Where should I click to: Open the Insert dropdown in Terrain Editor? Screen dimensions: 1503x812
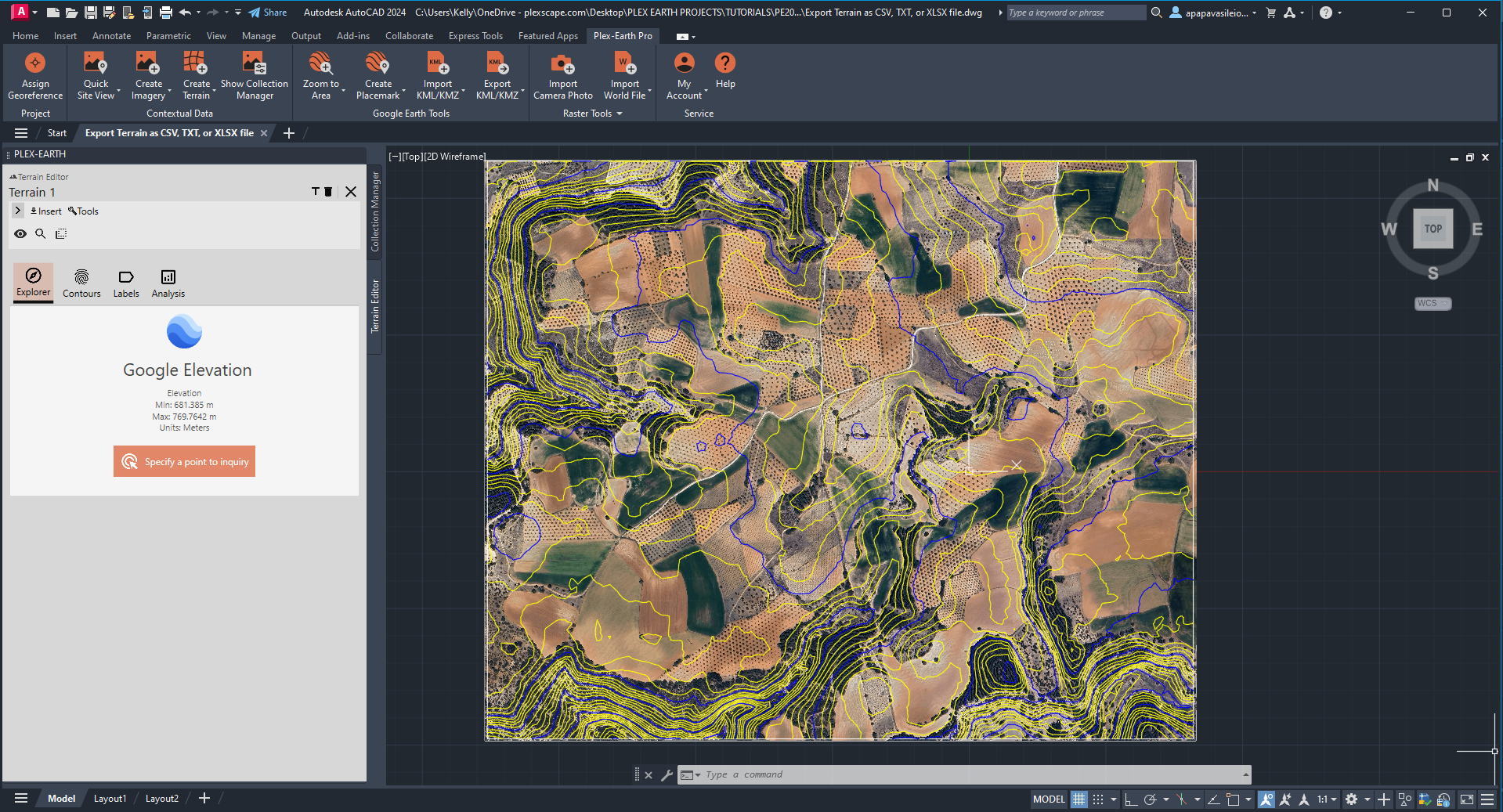pos(45,211)
